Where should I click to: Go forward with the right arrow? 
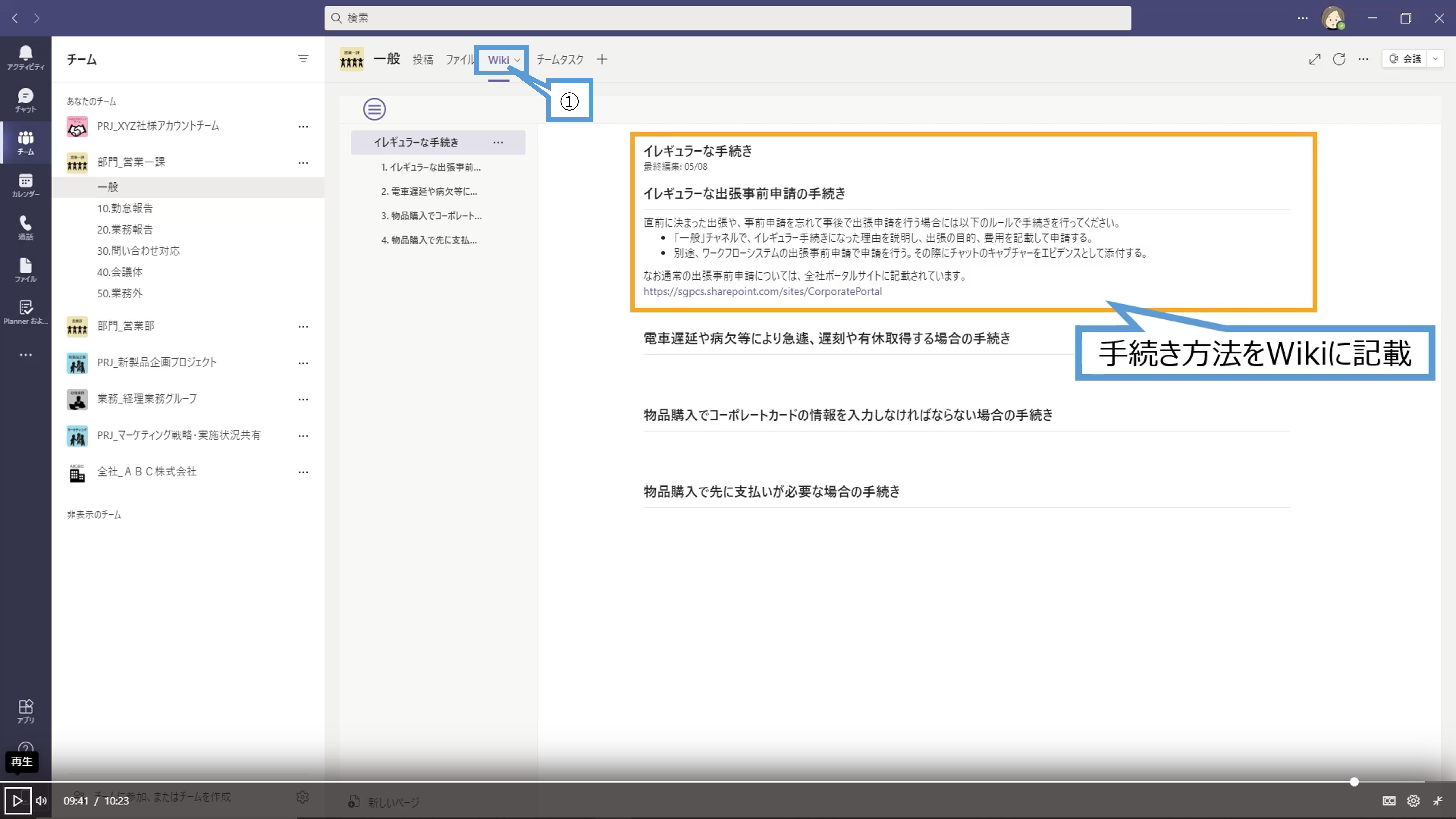tap(37, 18)
